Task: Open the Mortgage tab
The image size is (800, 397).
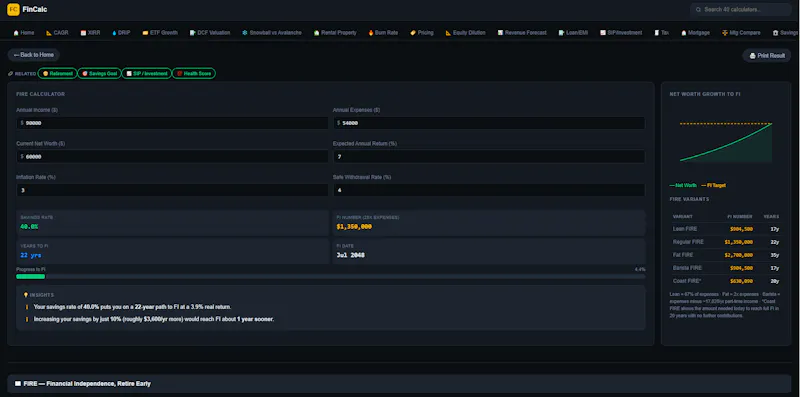Action: tap(695, 33)
